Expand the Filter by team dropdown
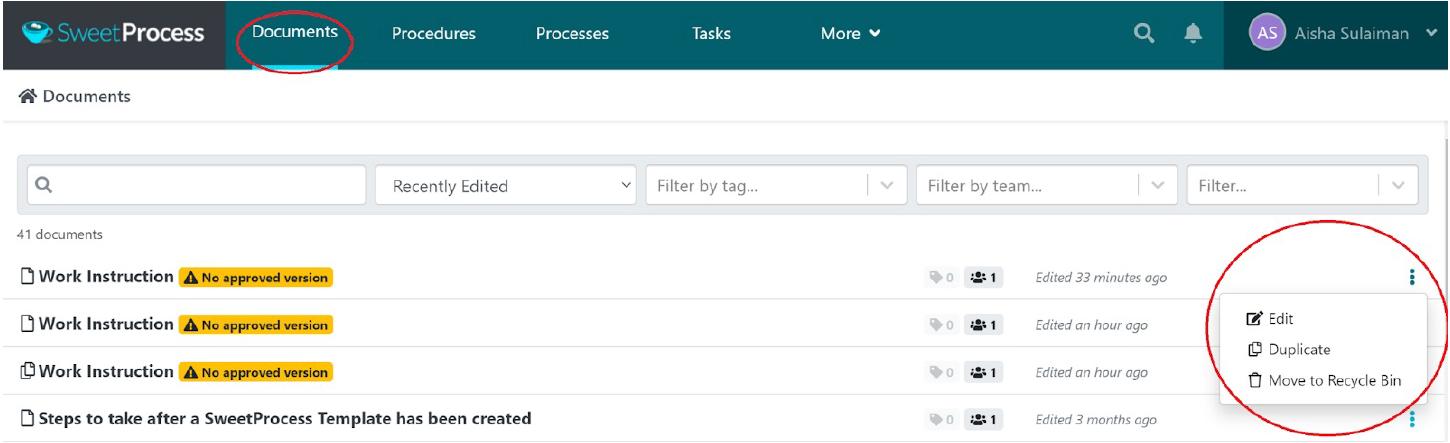Image resolution: width=1450 pixels, height=443 pixels. [1157, 186]
